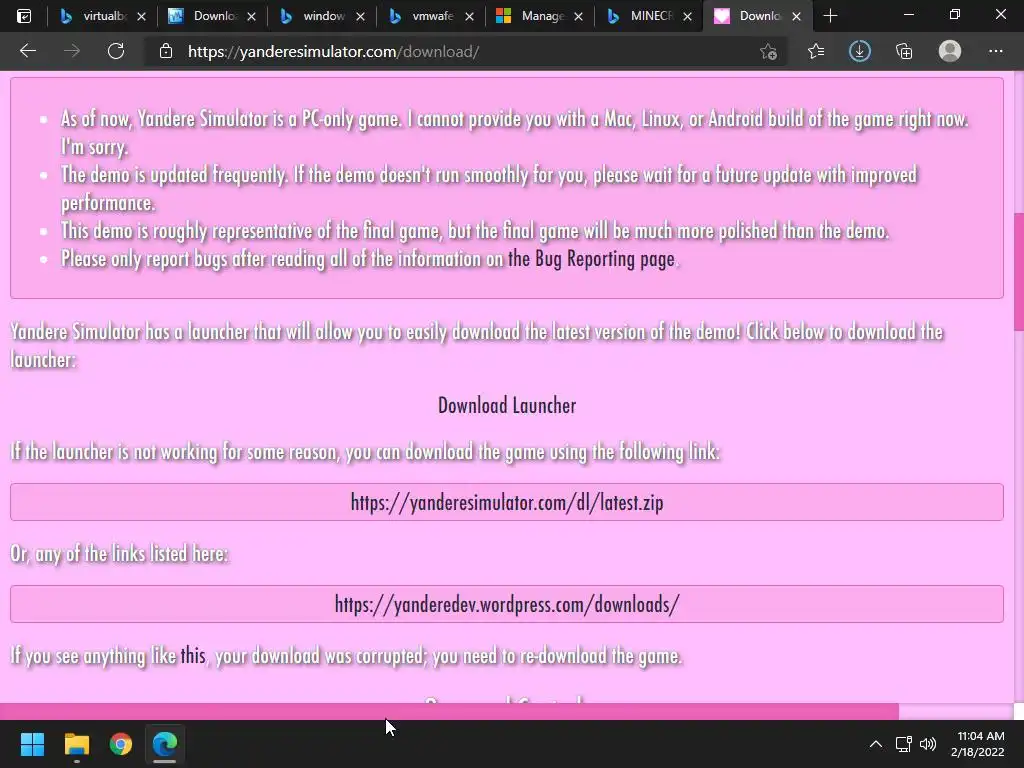
Task: Click the Download Launcher link
Action: click(x=507, y=406)
